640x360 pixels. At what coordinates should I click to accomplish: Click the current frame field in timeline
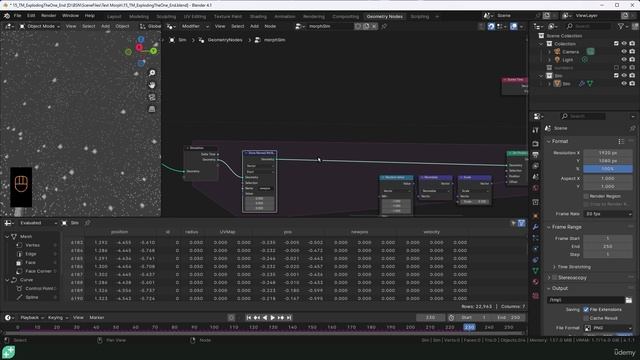coord(430,318)
